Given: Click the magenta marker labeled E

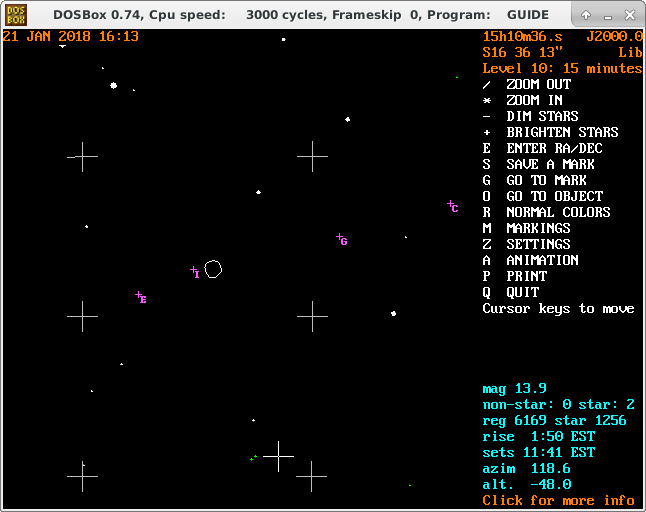Looking at the screenshot, I should point(139,296).
